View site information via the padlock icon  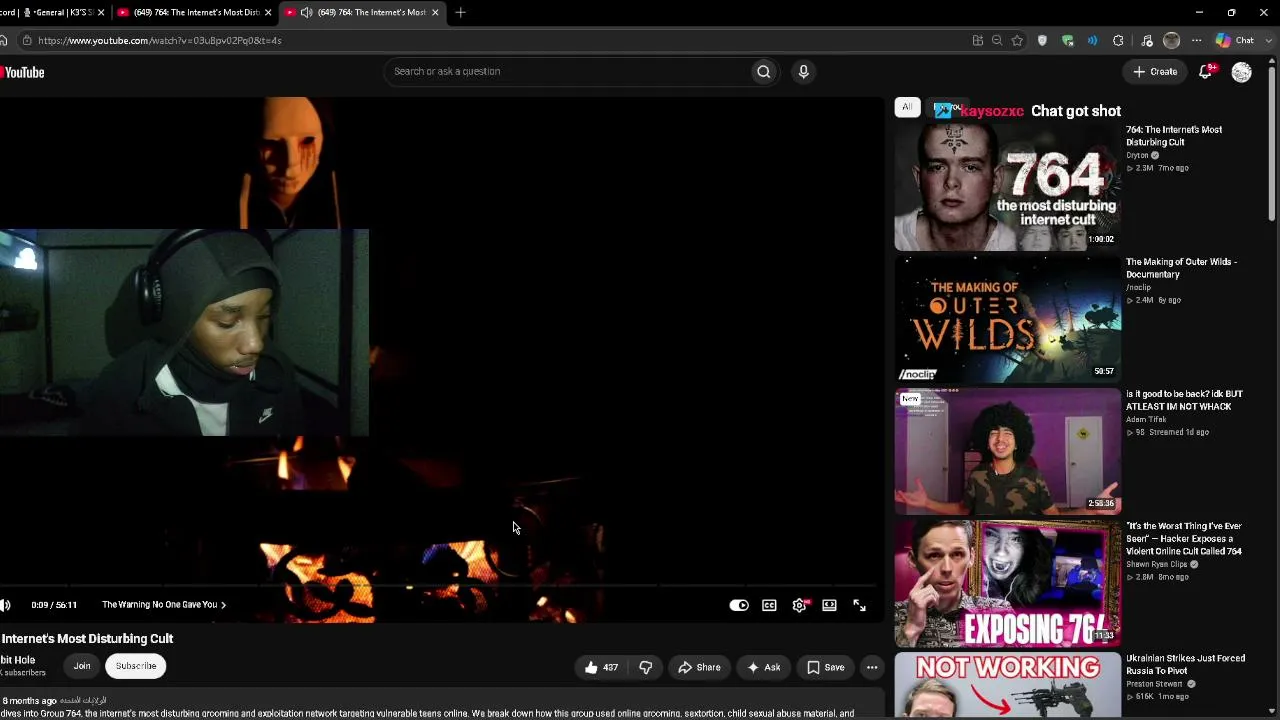click(27, 41)
